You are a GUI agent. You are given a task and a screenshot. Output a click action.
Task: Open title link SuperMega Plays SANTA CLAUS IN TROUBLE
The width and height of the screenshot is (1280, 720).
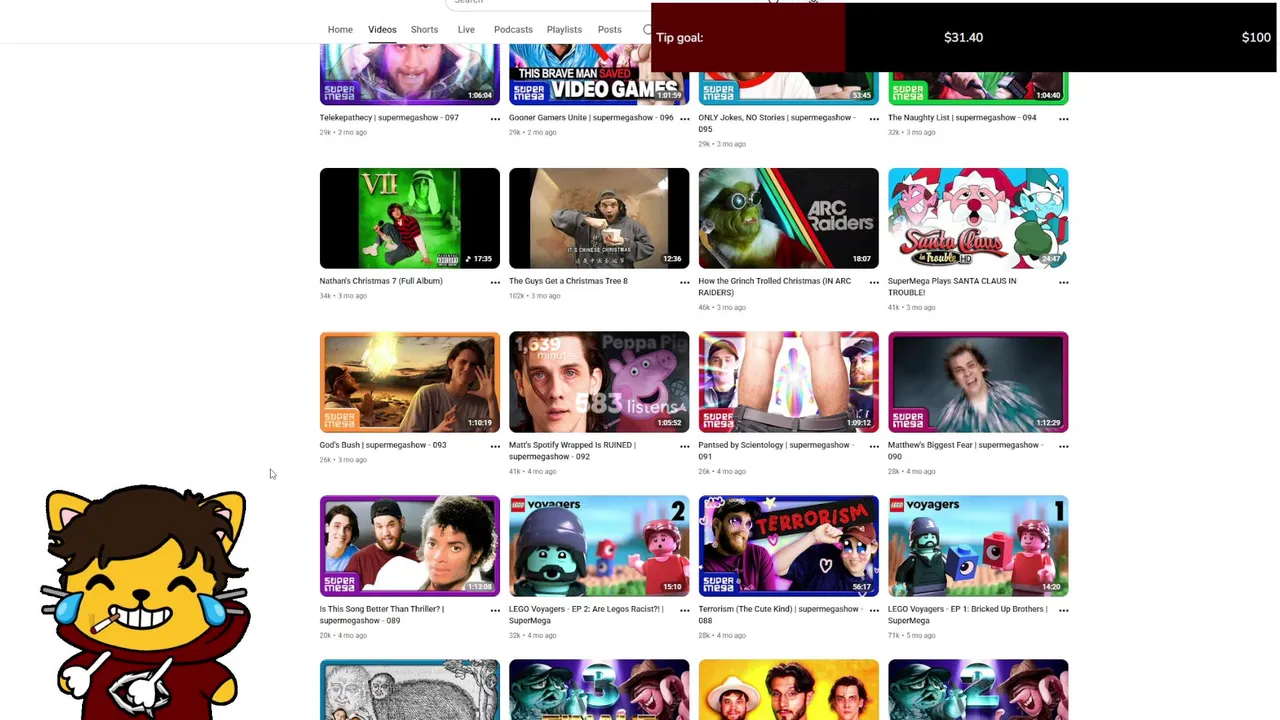click(952, 287)
